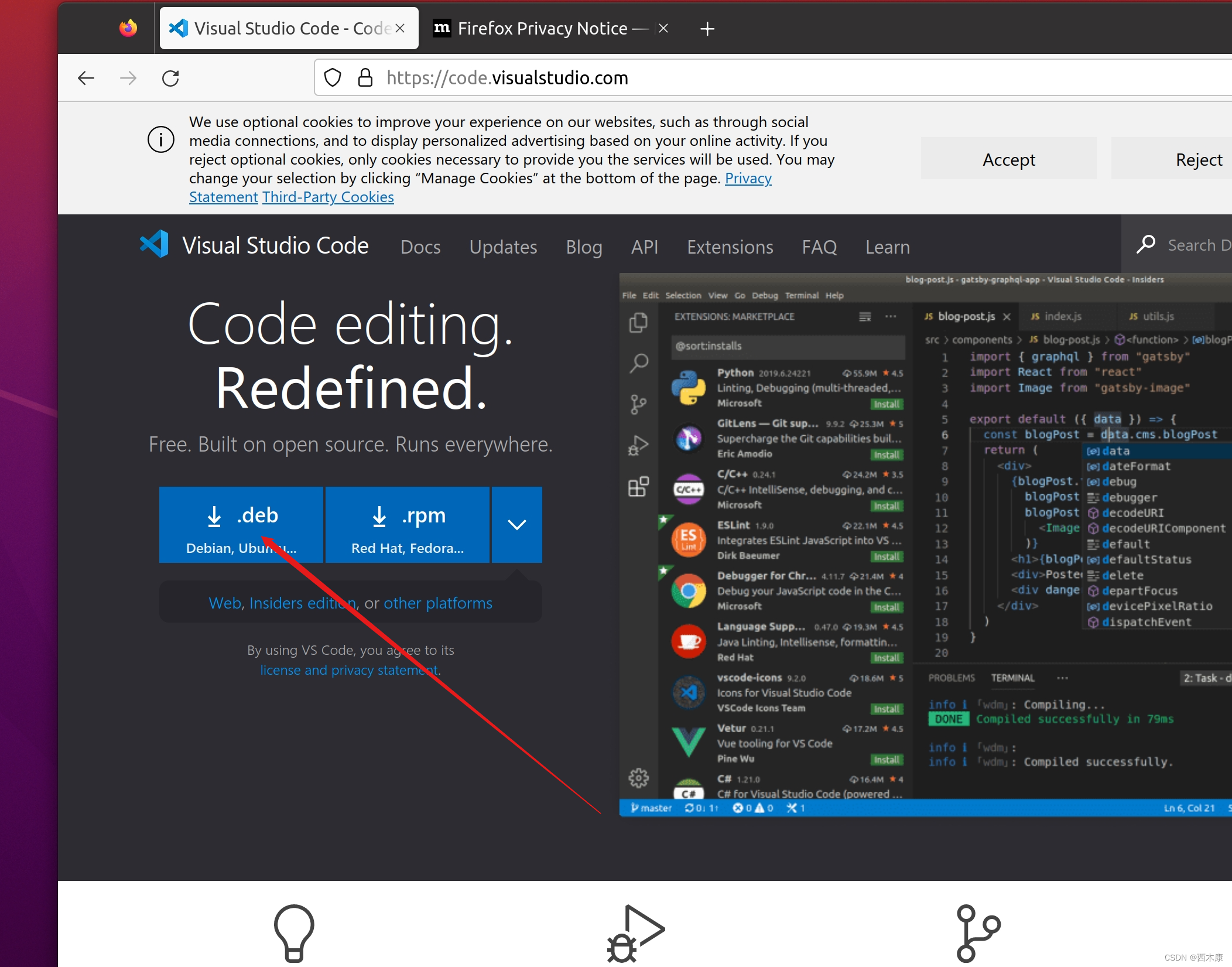
Task: Select the Extensions navigation menu item
Action: pos(729,246)
